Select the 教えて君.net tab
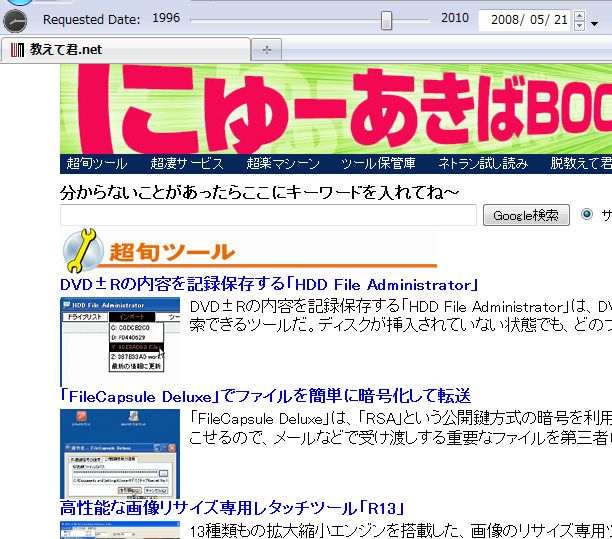Viewport: 612px width, 539px height. (x=125, y=50)
